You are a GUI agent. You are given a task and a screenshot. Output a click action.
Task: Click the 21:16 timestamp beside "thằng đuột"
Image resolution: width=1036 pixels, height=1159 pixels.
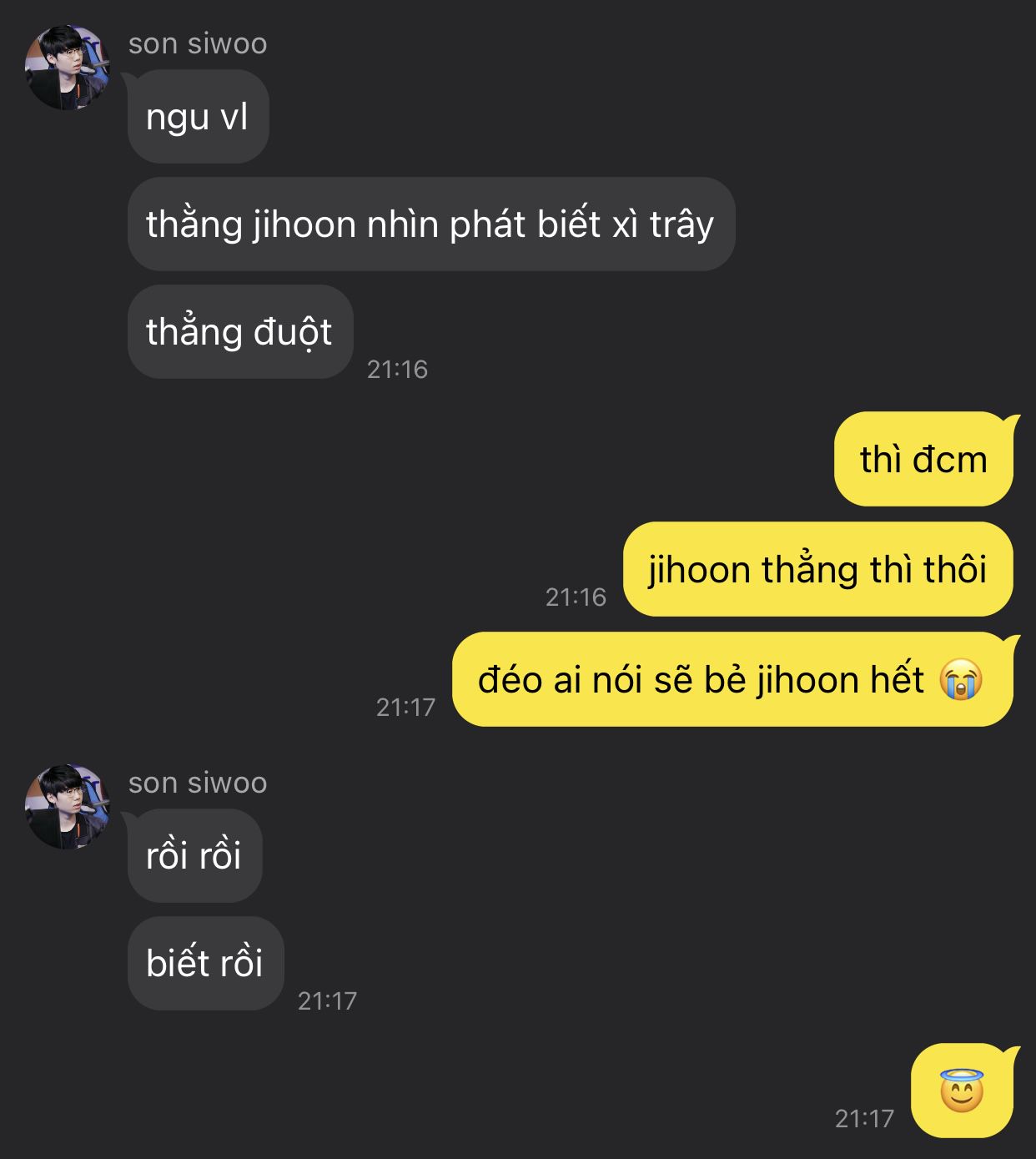tap(397, 369)
